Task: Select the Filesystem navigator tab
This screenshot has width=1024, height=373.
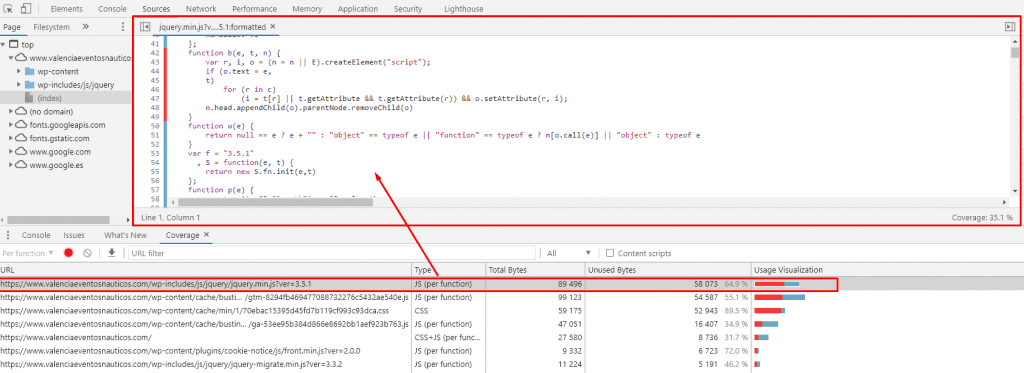Action: click(52, 27)
